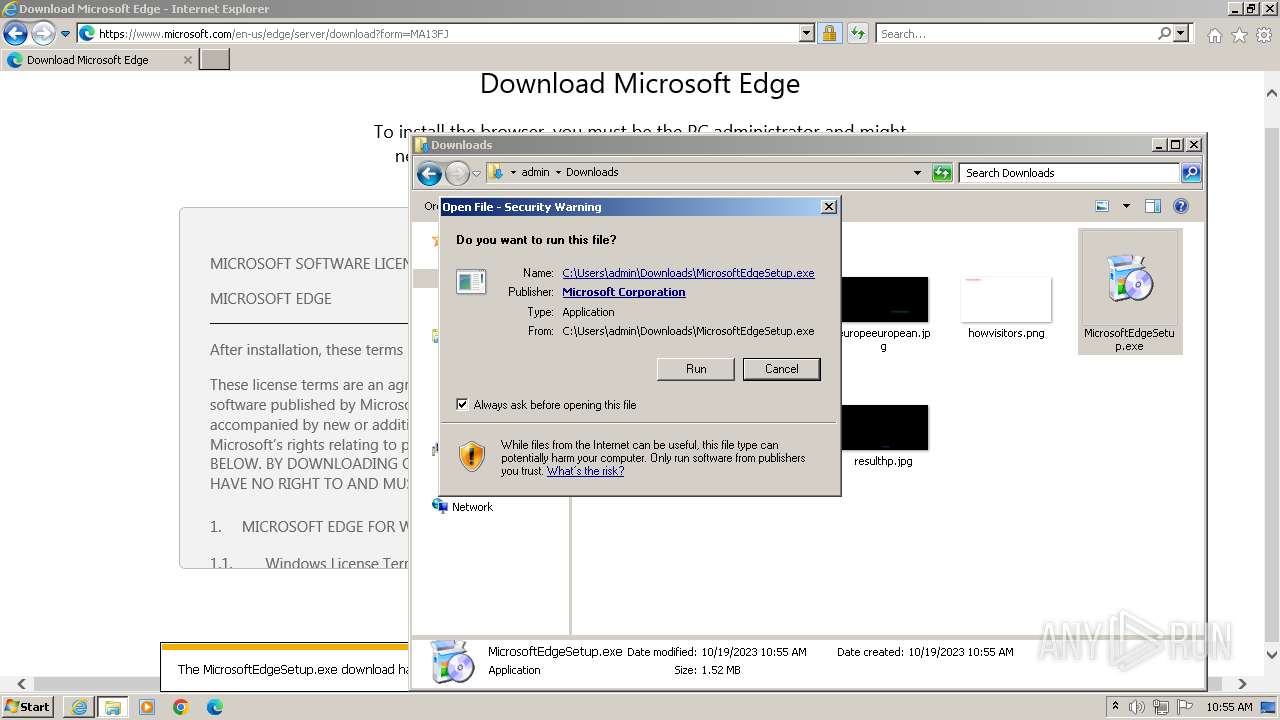Select the howvisitors.png thumbnail
1280x720 pixels.
pyautogui.click(x=1006, y=299)
